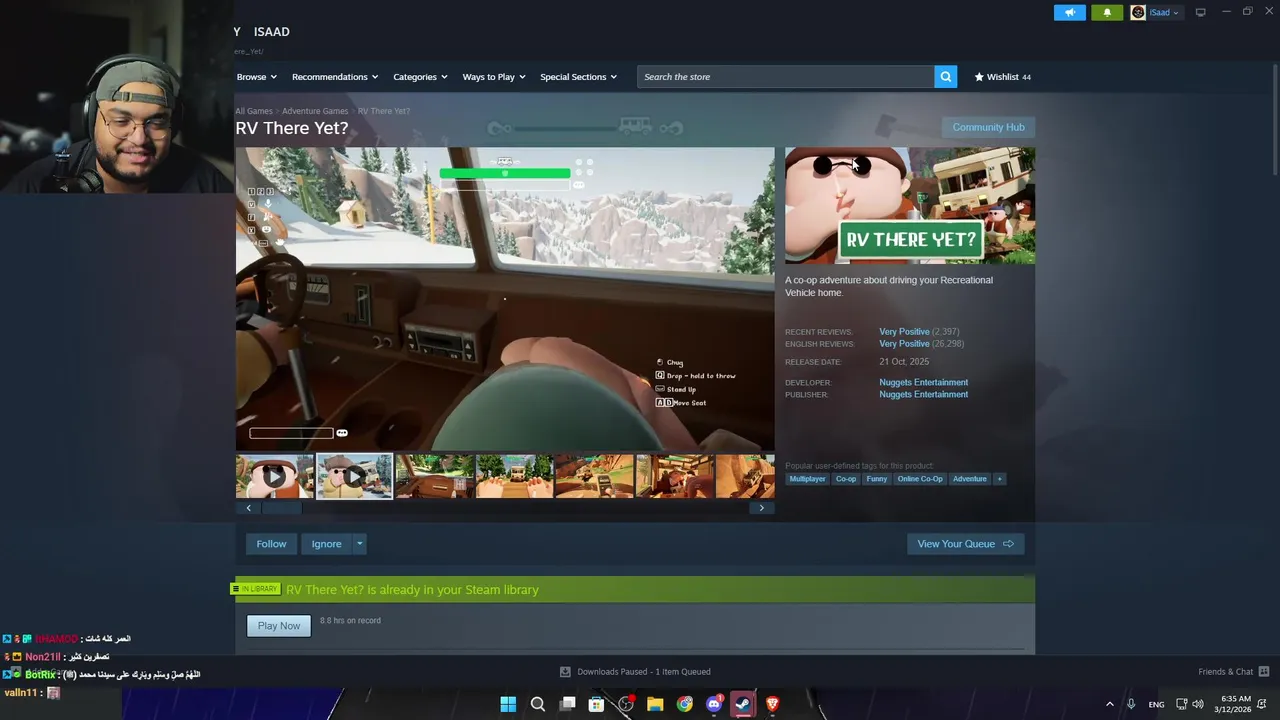Expand the Browse store menu
This screenshot has height=720, width=1280.
(x=257, y=77)
